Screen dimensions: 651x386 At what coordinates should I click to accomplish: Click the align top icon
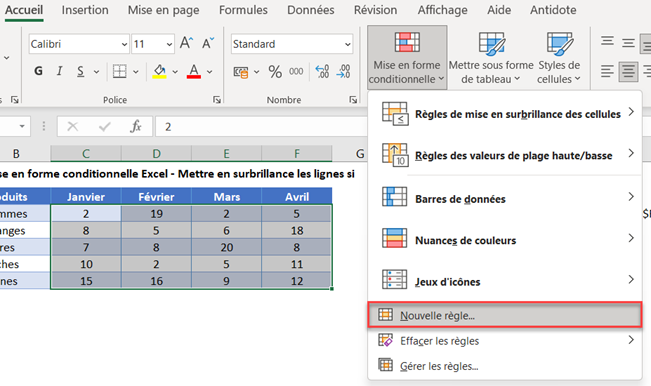click(607, 42)
